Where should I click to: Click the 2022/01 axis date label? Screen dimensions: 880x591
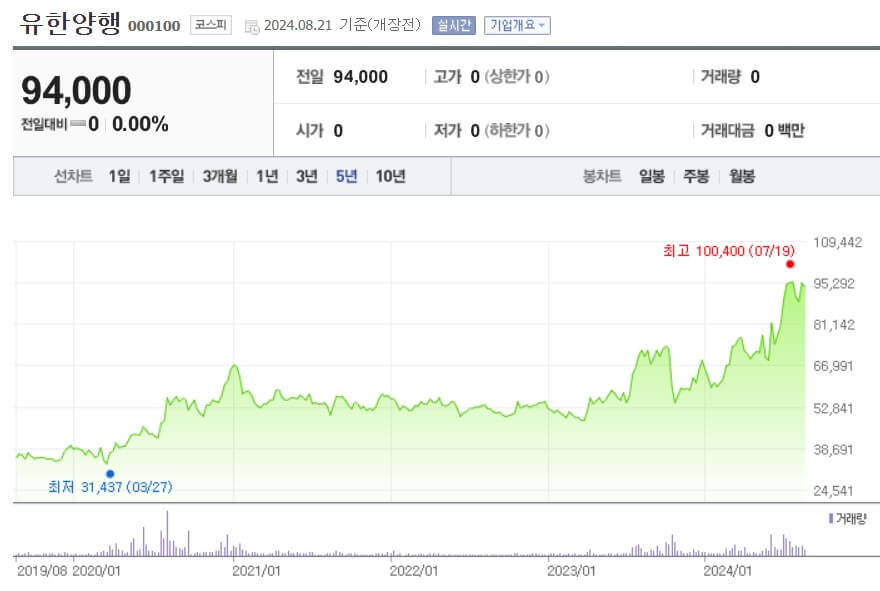click(x=414, y=571)
